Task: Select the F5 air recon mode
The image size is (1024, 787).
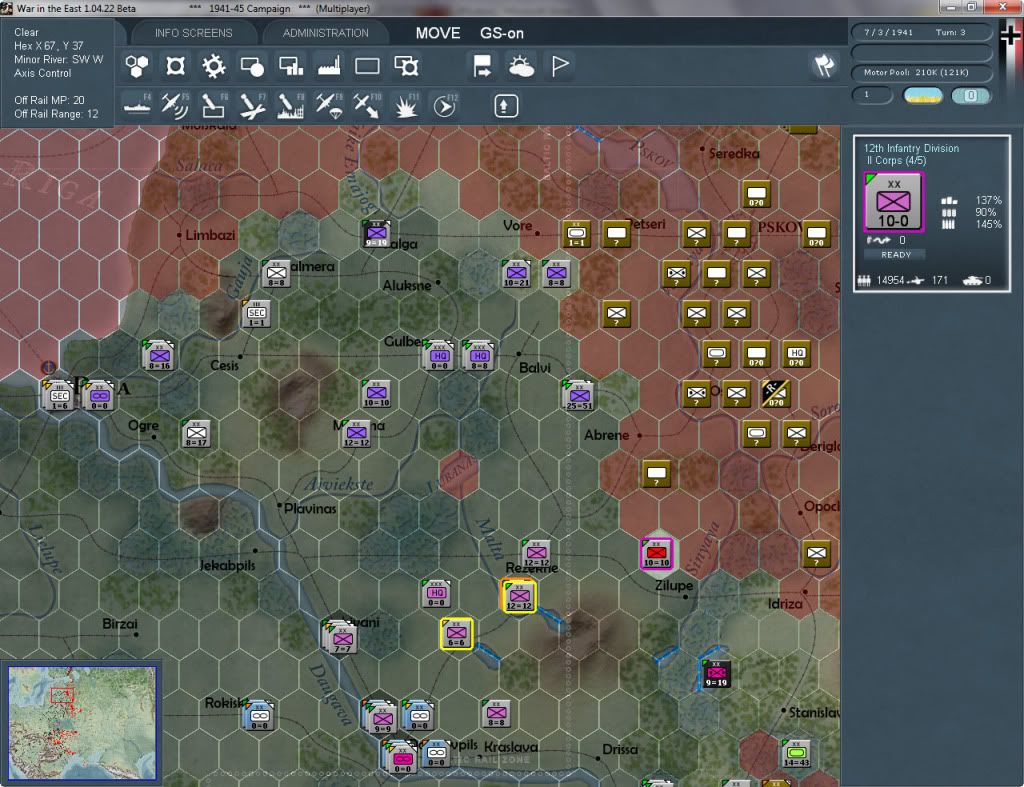Action: click(x=175, y=105)
